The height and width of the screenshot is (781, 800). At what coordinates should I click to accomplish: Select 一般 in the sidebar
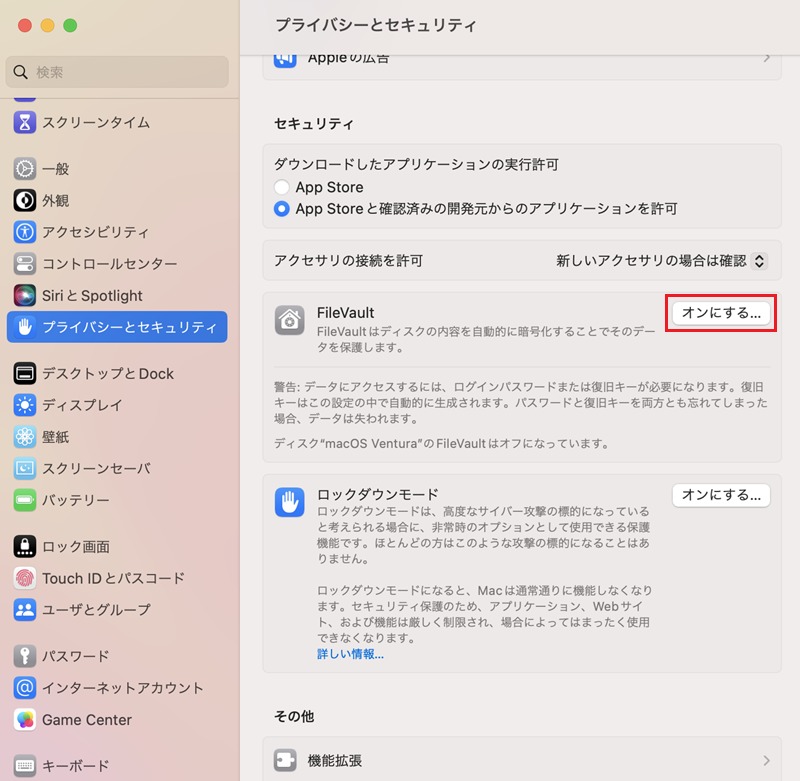tap(56, 169)
